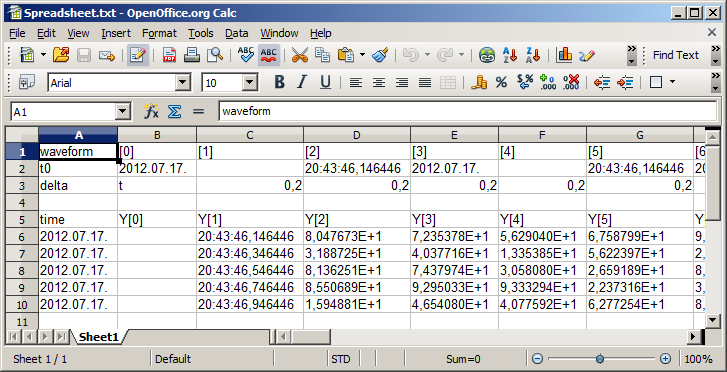Zoom out with minus button
727x372 pixels.
(x=537, y=359)
